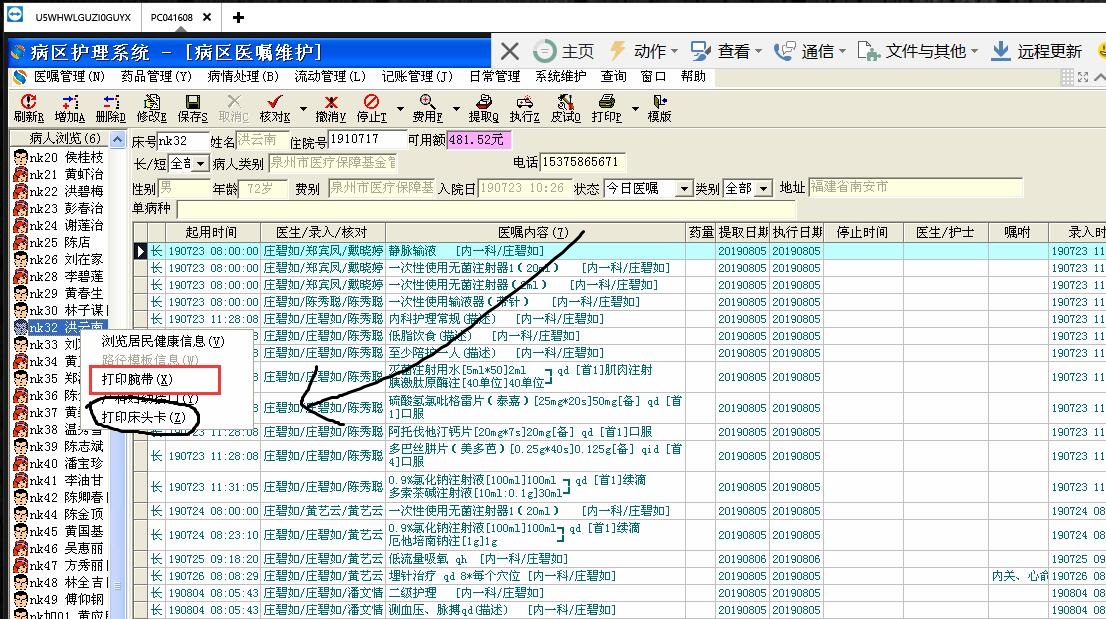Image resolution: width=1106 pixels, height=619 pixels.
Task: Open the 系统维护 menu
Action: (561, 76)
